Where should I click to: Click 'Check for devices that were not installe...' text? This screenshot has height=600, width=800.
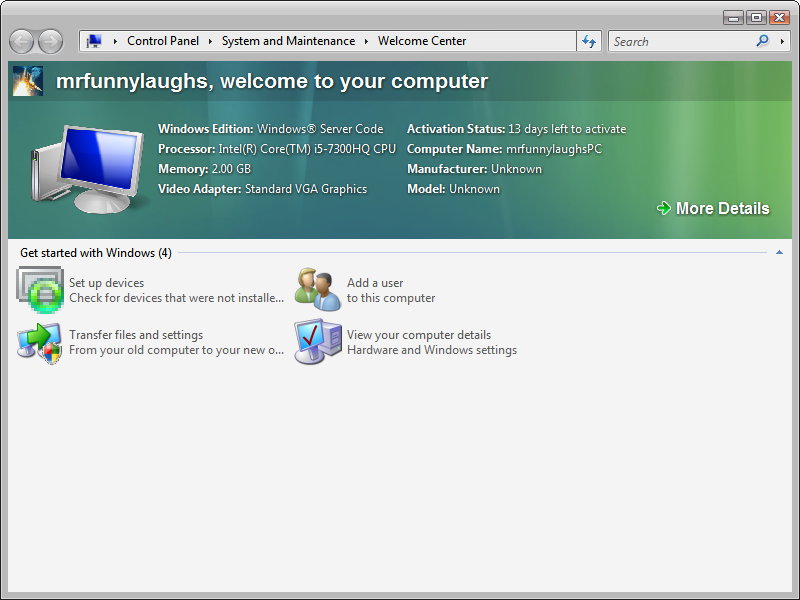(x=177, y=298)
